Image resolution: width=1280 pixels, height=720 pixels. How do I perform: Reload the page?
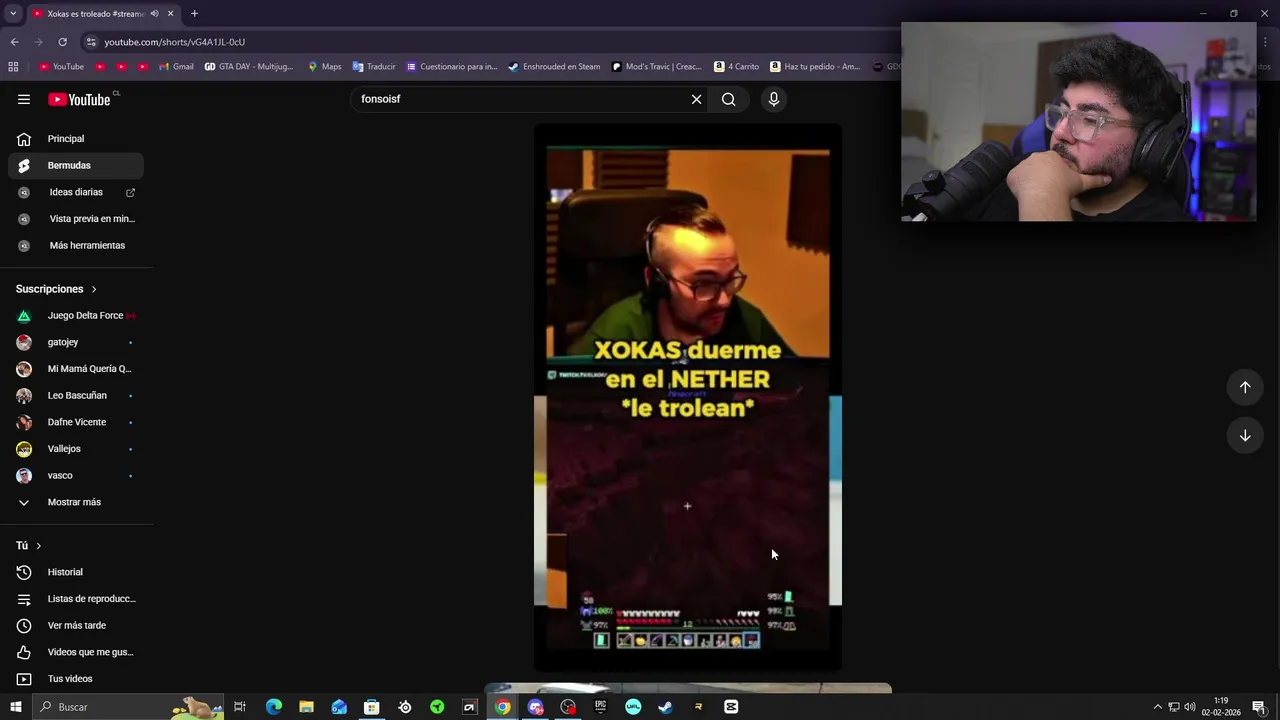pos(62,42)
